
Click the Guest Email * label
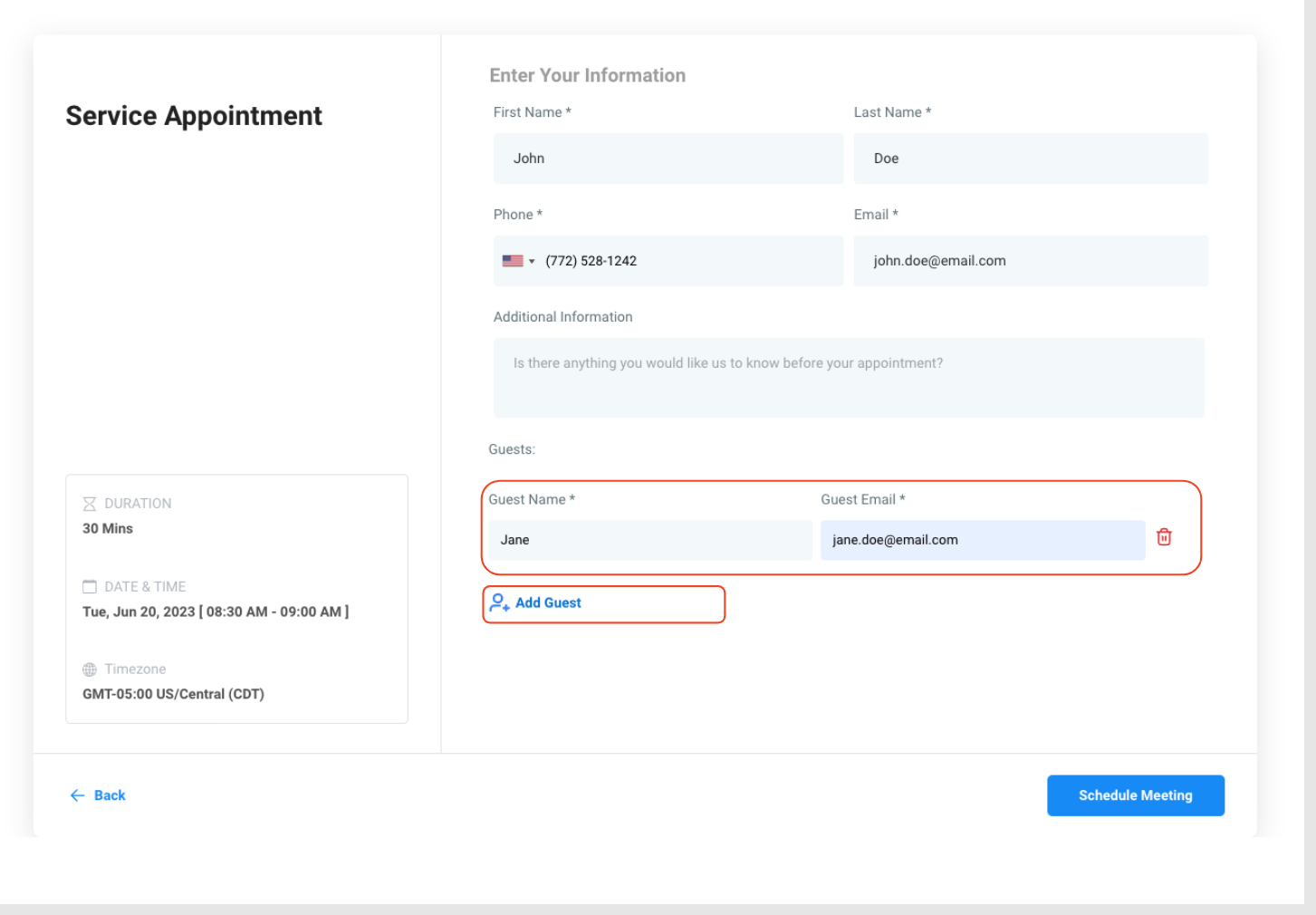[x=863, y=499]
